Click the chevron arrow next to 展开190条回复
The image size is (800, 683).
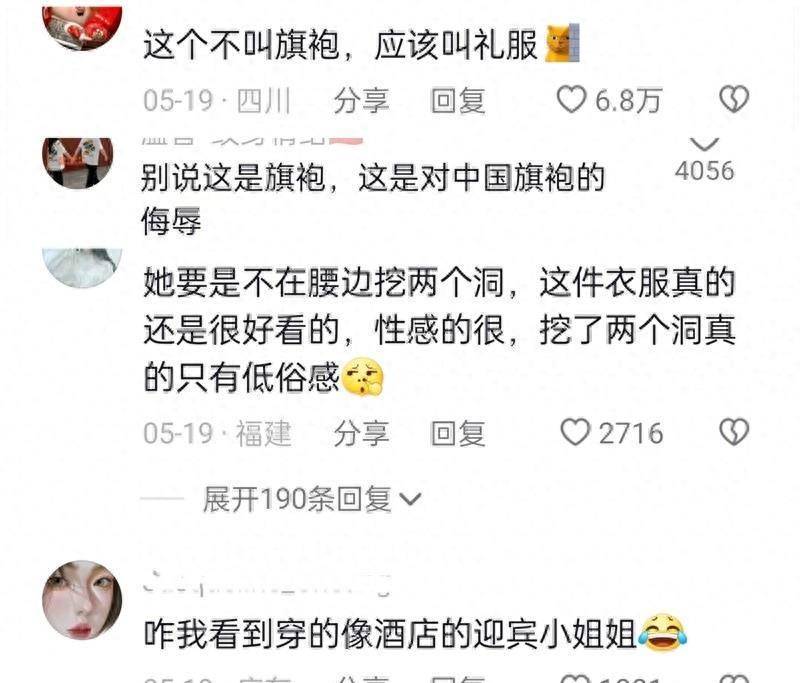[x=410, y=500]
